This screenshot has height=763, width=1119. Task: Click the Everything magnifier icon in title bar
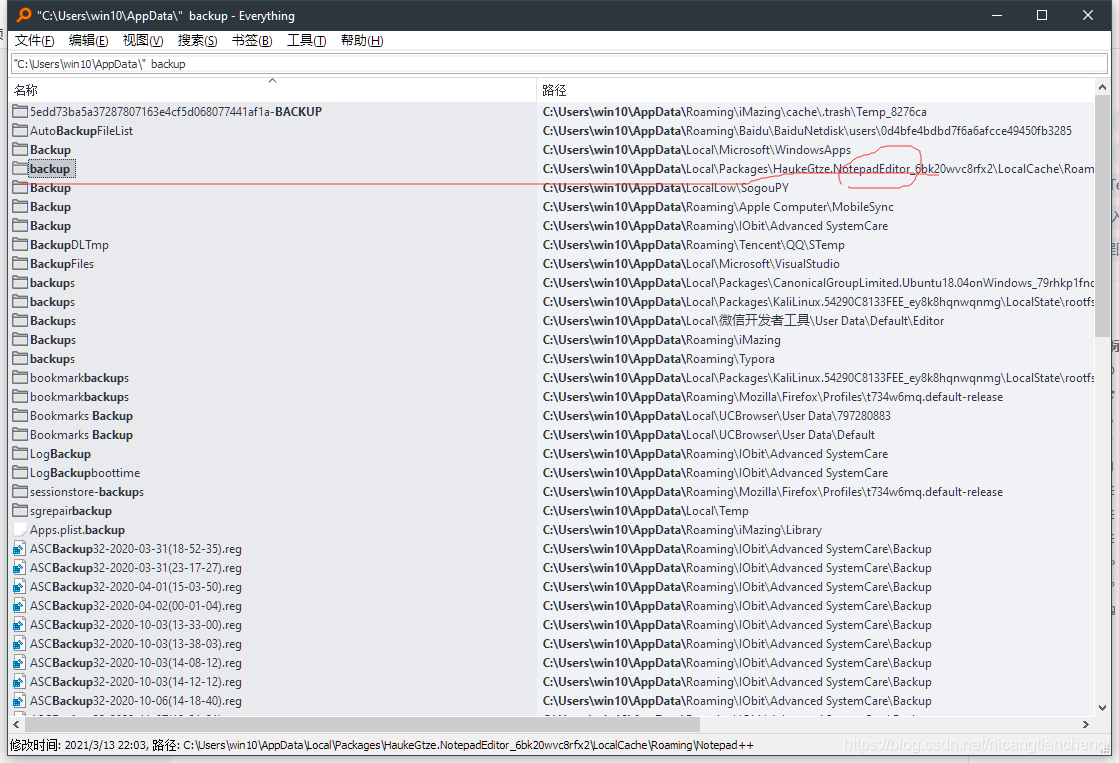(x=24, y=15)
